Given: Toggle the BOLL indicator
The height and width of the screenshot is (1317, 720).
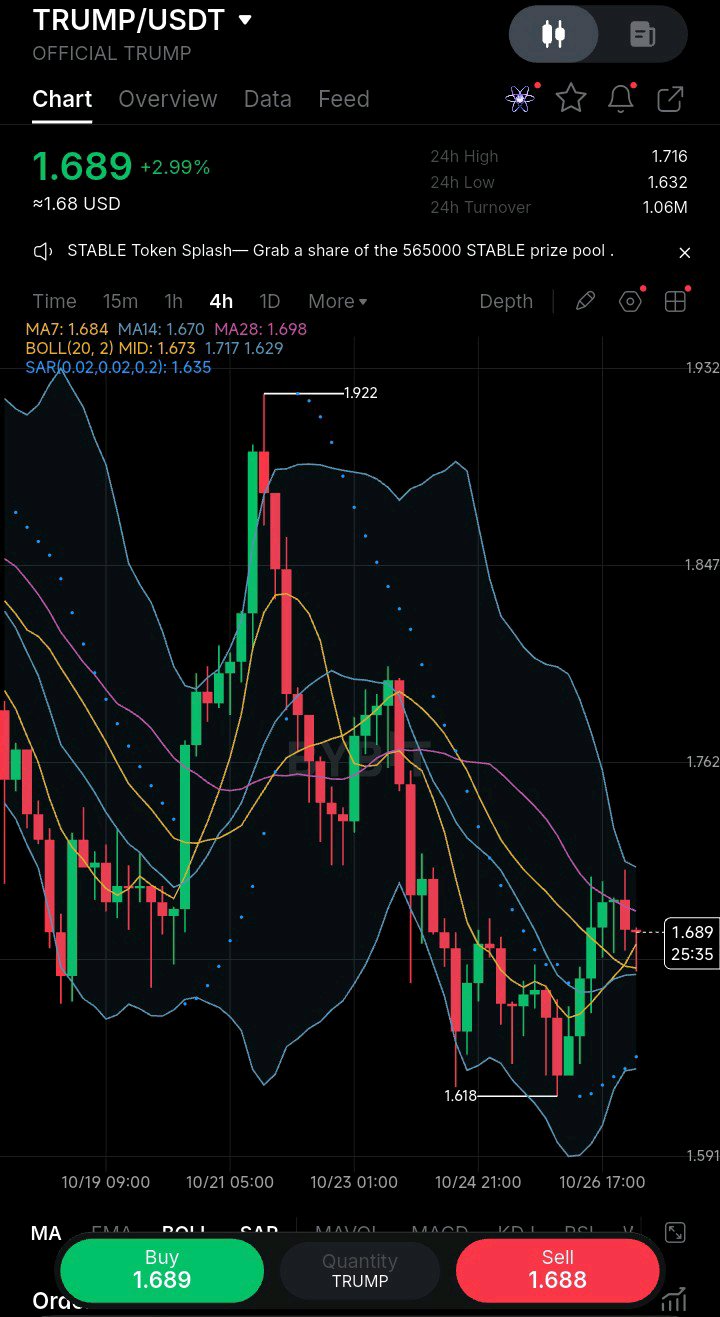Looking at the screenshot, I should point(184,1233).
